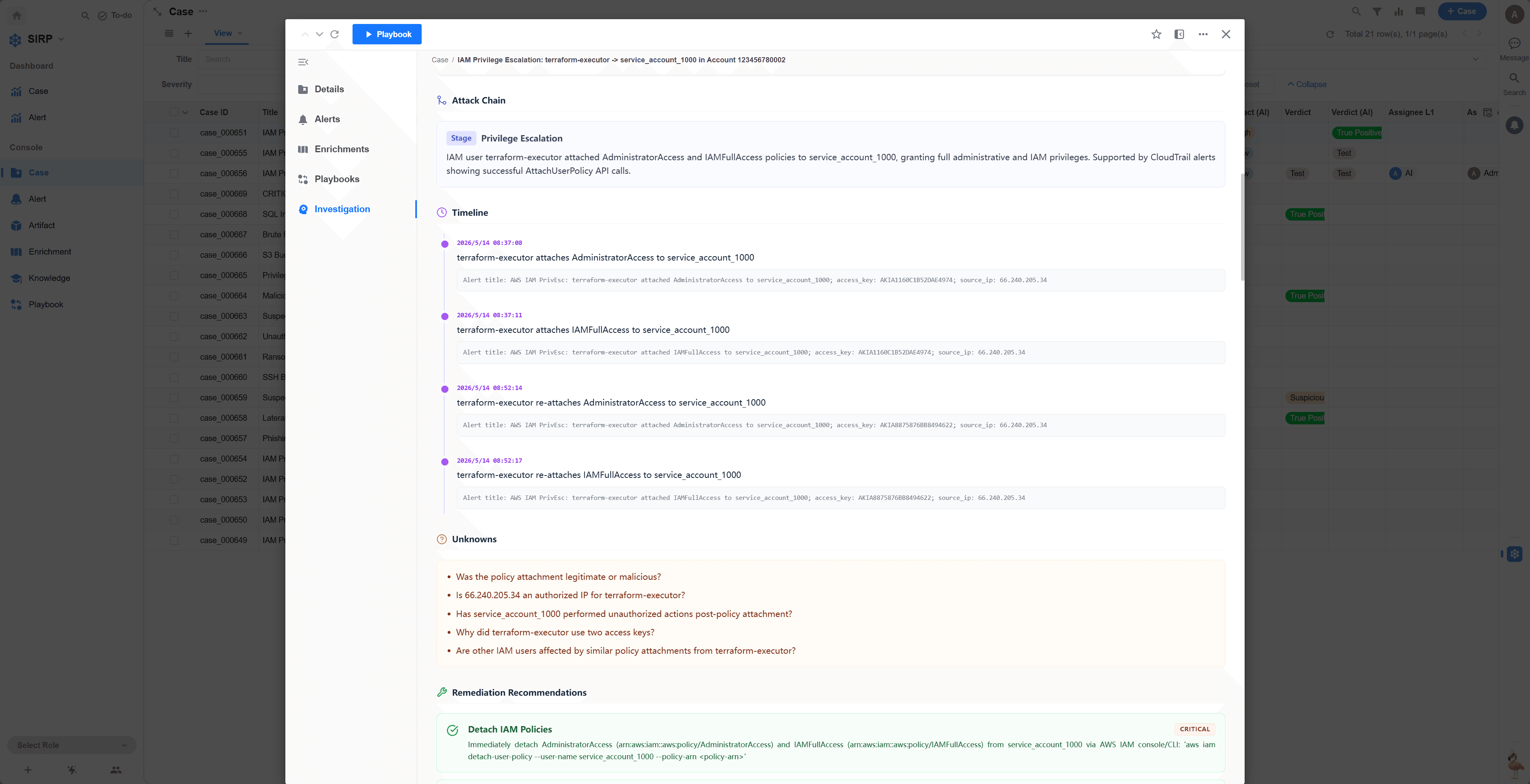Image resolution: width=1530 pixels, height=784 pixels.
Task: Click the CRITICAL tag on Detach IAM Policies
Action: point(1194,729)
